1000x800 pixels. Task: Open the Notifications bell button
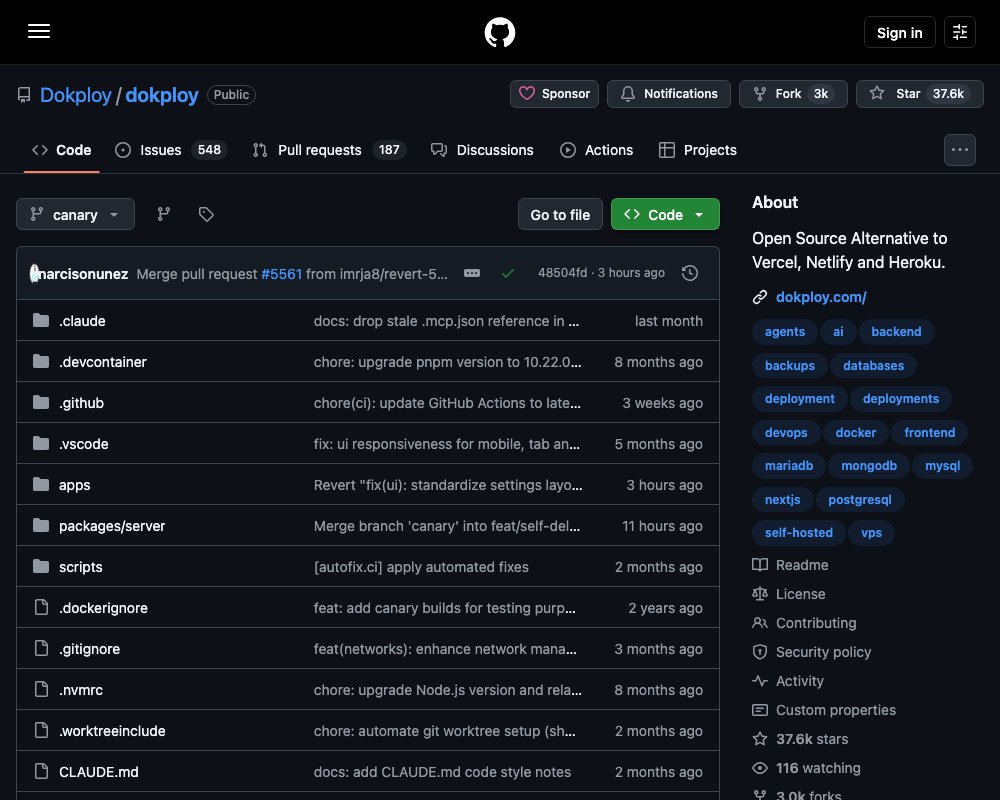click(x=668, y=94)
